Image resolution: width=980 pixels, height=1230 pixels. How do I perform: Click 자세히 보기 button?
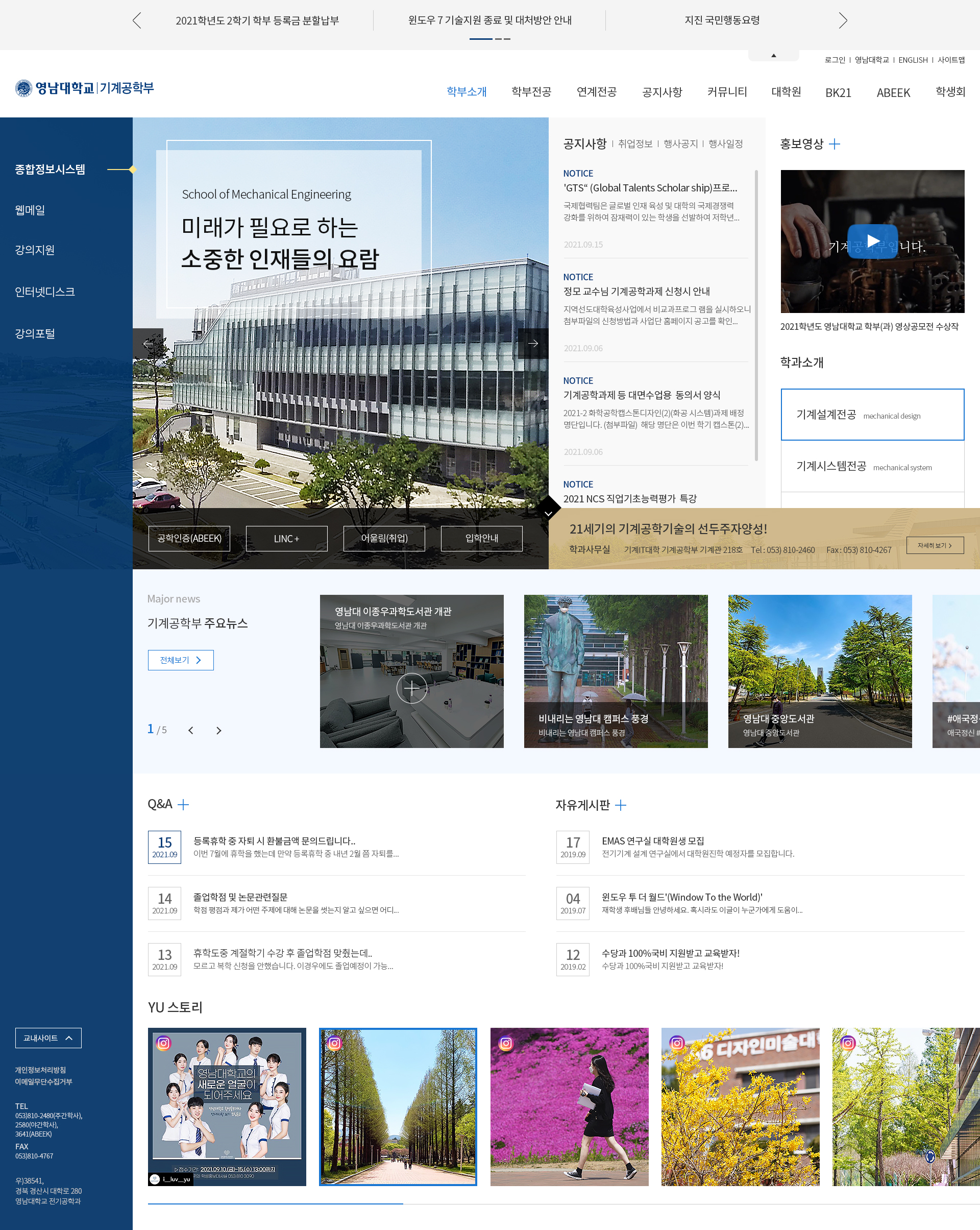coord(935,545)
